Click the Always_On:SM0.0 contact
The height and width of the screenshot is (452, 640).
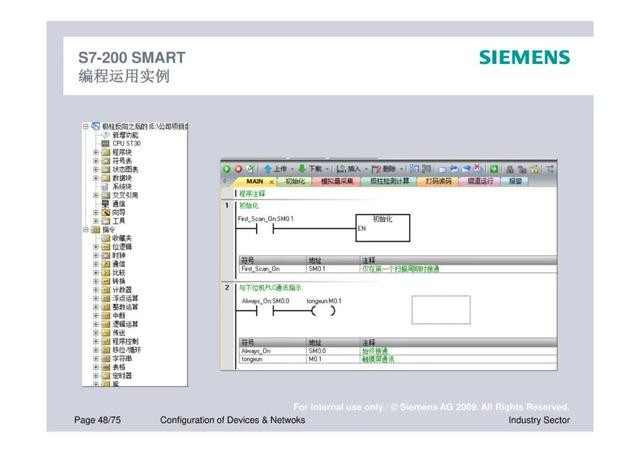(265, 311)
